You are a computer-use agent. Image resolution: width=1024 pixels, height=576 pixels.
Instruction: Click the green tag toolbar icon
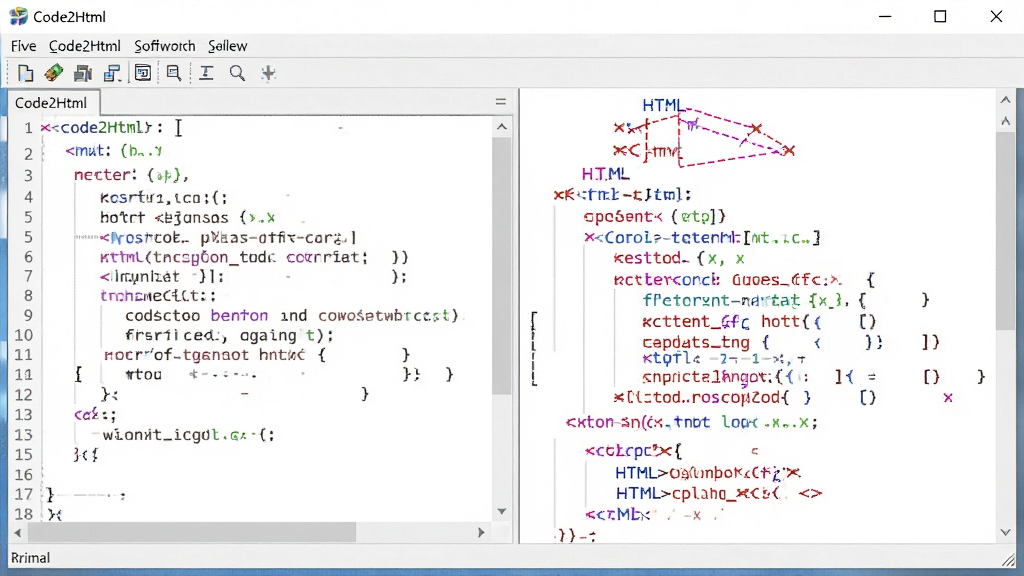pyautogui.click(x=54, y=73)
